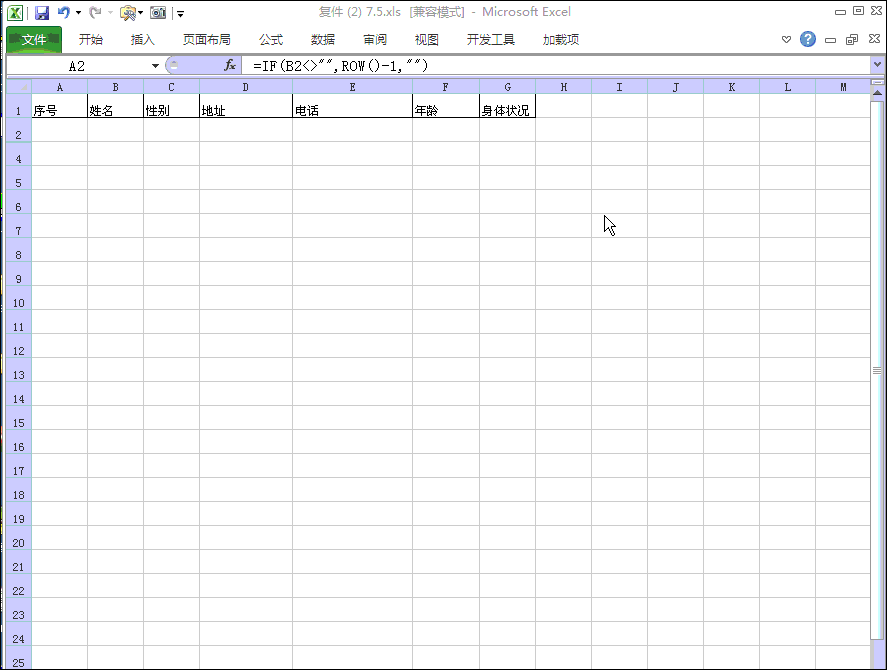Open the 文件 (File) tab
The width and height of the screenshot is (887, 670).
pos(34,40)
